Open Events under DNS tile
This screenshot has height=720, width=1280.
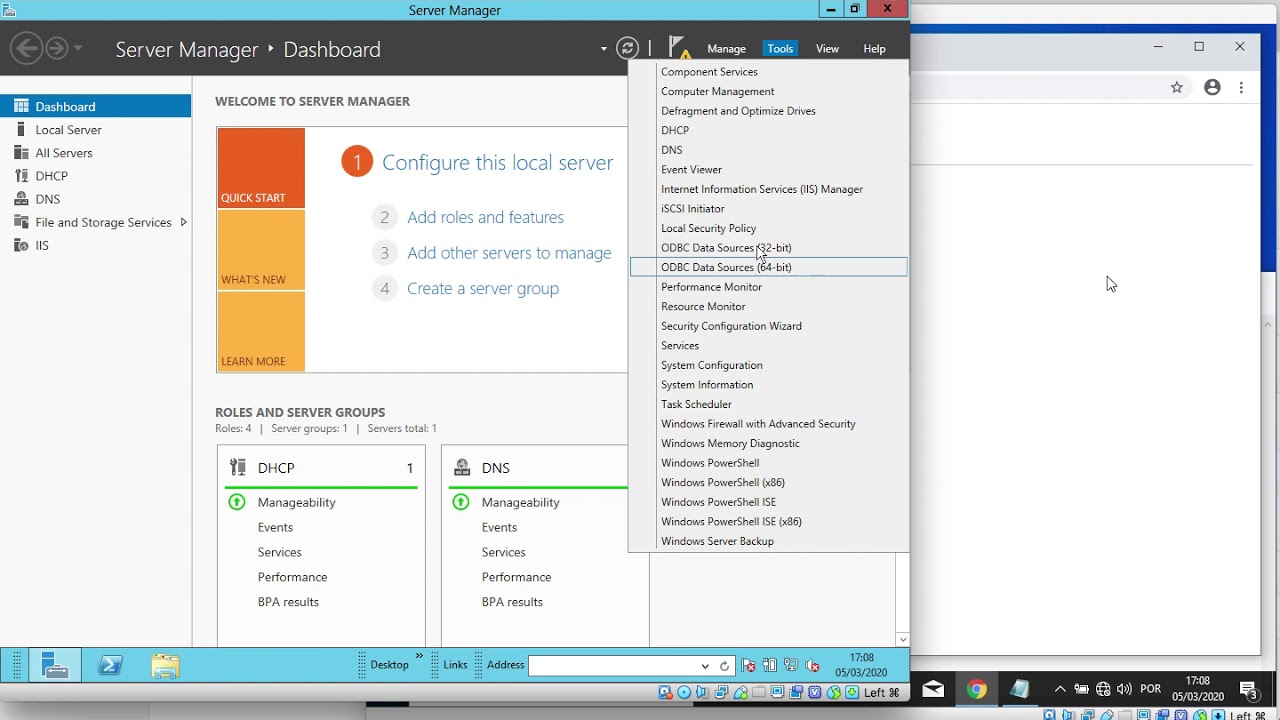pyautogui.click(x=499, y=527)
